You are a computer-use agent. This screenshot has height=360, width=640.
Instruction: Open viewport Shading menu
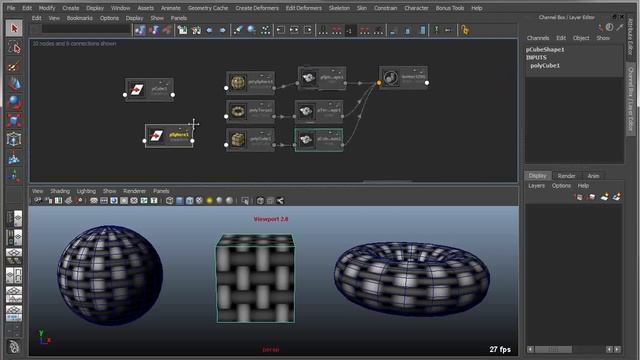point(60,191)
